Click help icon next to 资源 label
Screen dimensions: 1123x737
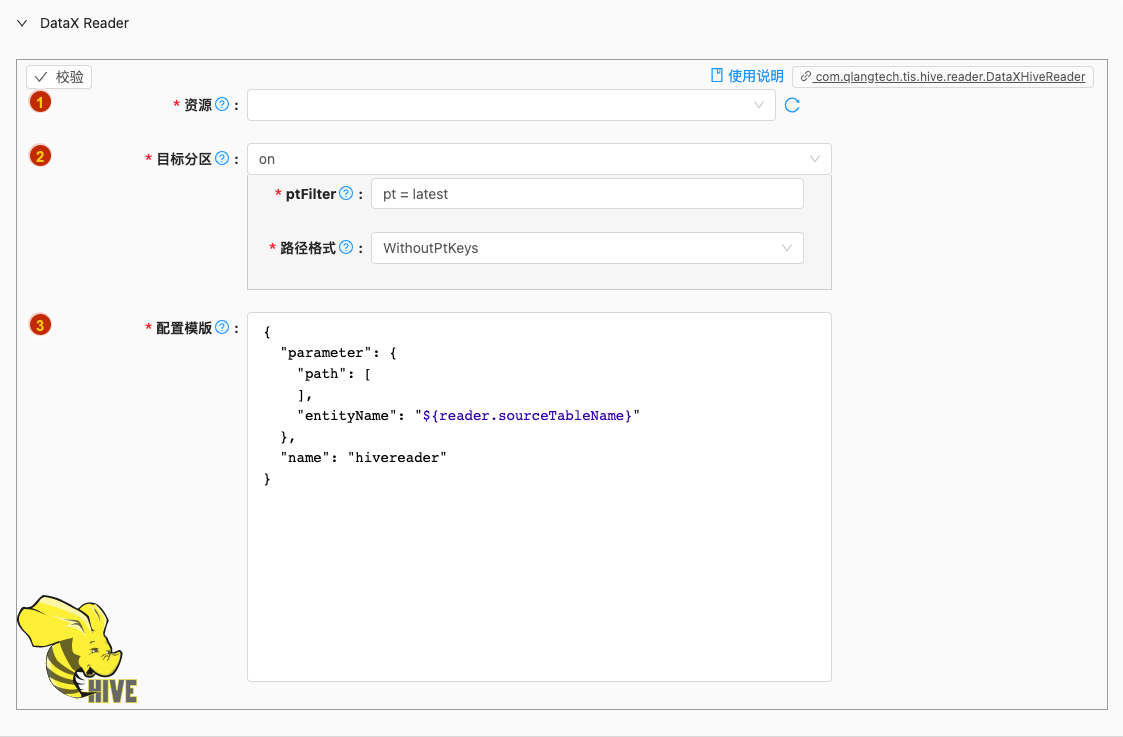click(222, 105)
